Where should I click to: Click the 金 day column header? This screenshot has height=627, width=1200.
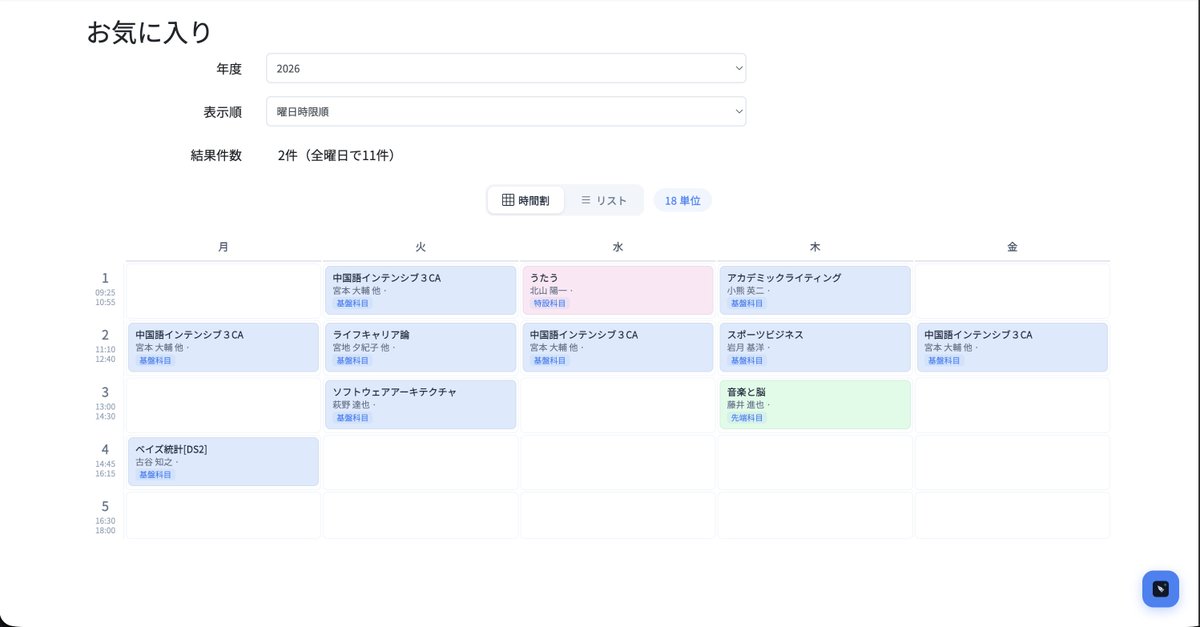1012,246
